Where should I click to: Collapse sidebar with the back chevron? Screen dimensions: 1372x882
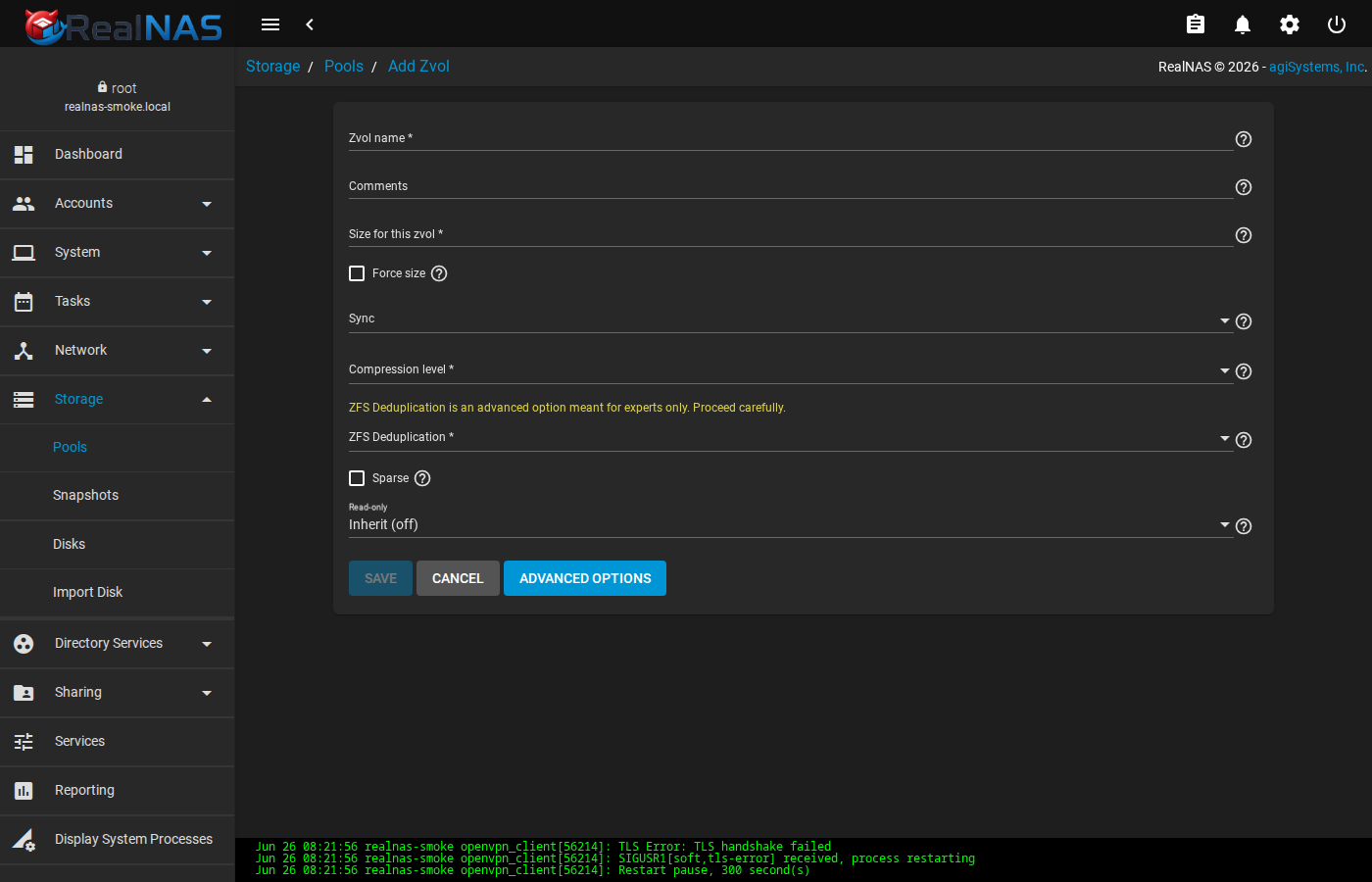coord(310,24)
